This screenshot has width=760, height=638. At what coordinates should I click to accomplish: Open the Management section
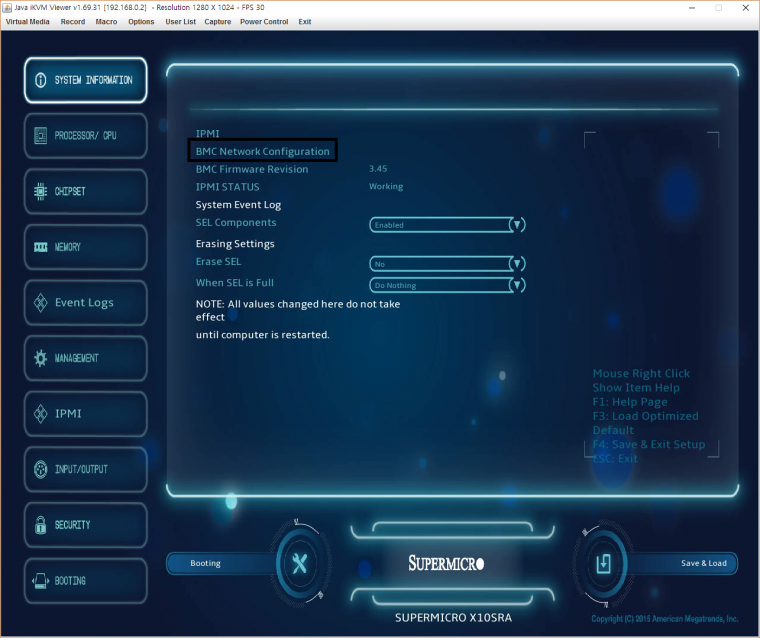coord(86,358)
